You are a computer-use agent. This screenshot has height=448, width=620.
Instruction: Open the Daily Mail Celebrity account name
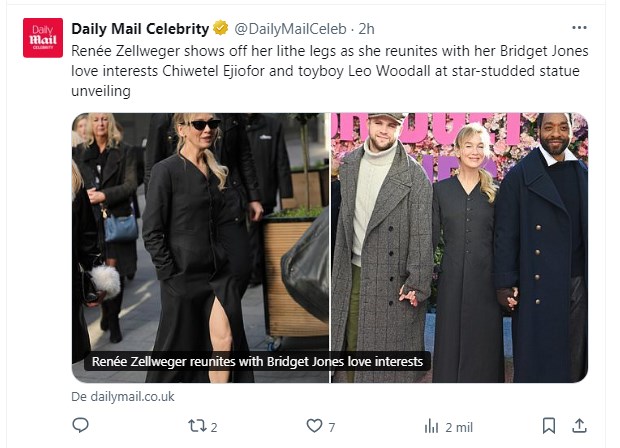(x=140, y=28)
